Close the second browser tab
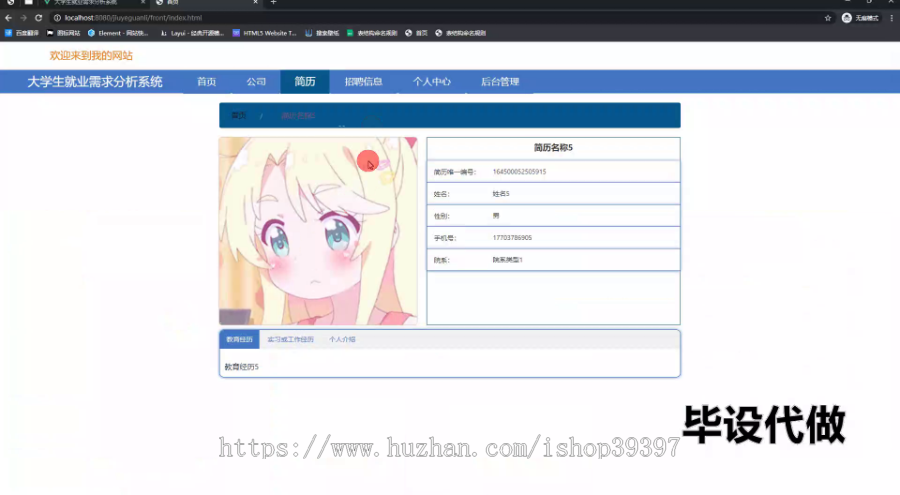Viewport: 900px width, 495px height. (255, 2)
